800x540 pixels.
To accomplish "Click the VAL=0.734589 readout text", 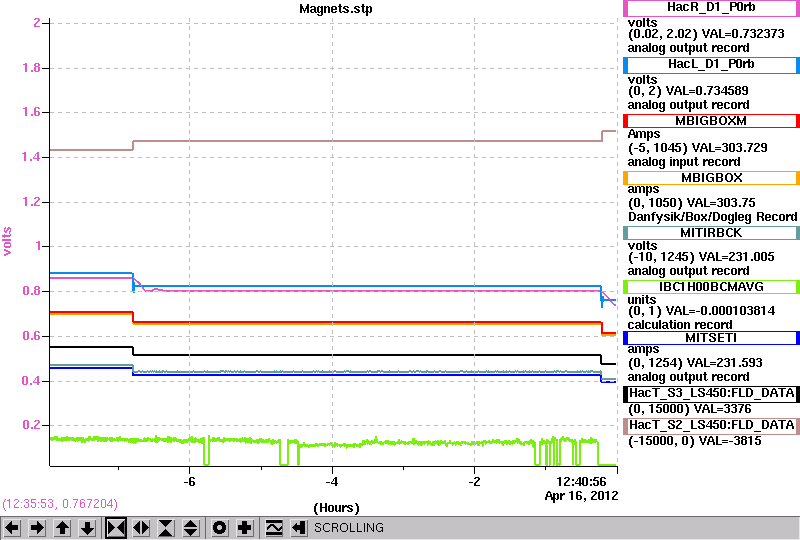I will 707,91.
